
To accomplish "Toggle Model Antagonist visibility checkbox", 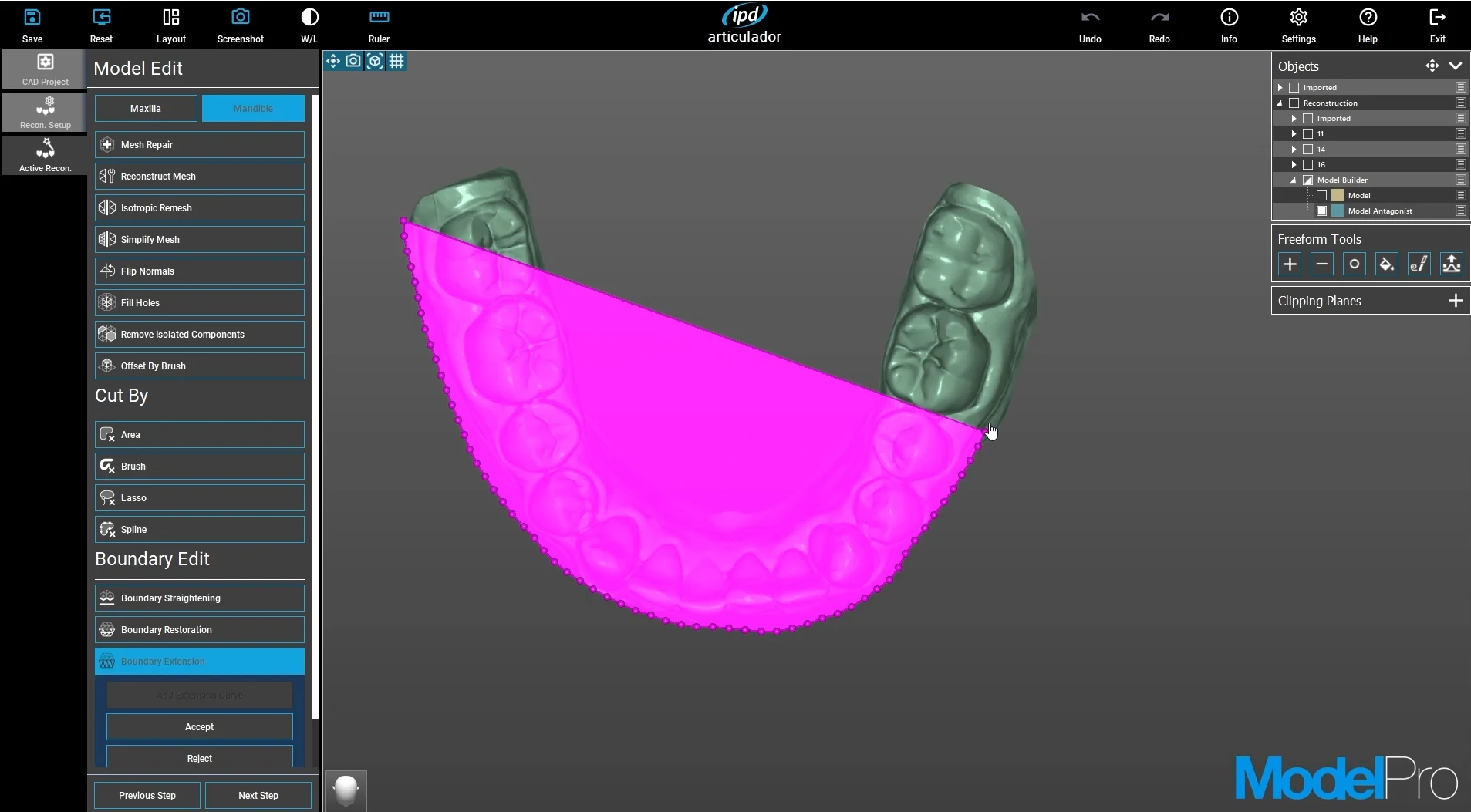I will pos(1322,211).
